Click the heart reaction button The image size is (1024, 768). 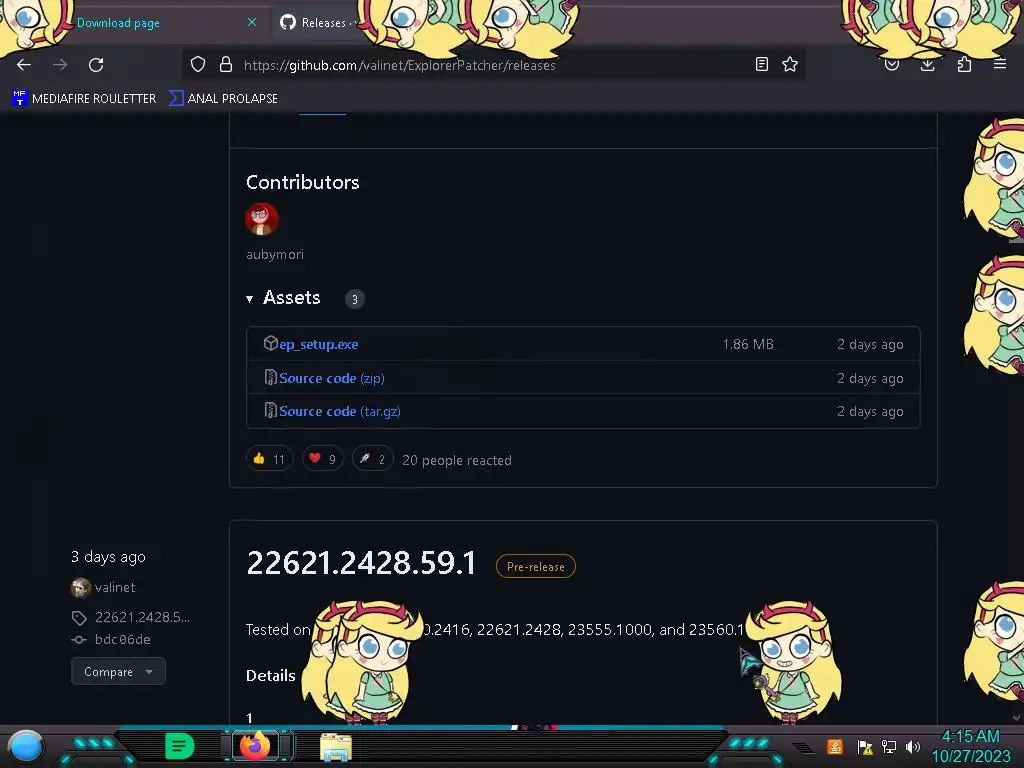pyautogui.click(x=323, y=459)
